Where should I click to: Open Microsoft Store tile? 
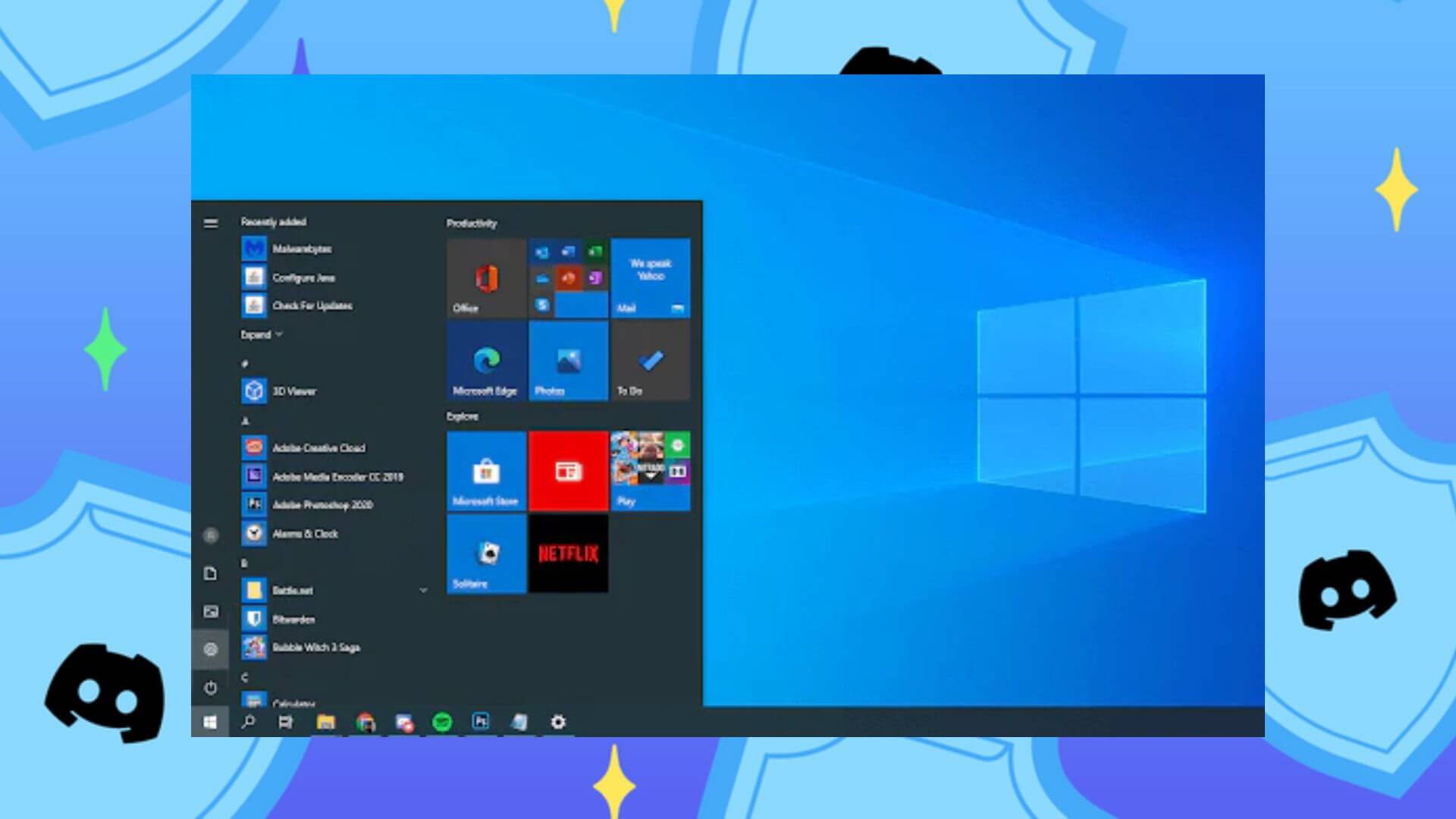(486, 471)
